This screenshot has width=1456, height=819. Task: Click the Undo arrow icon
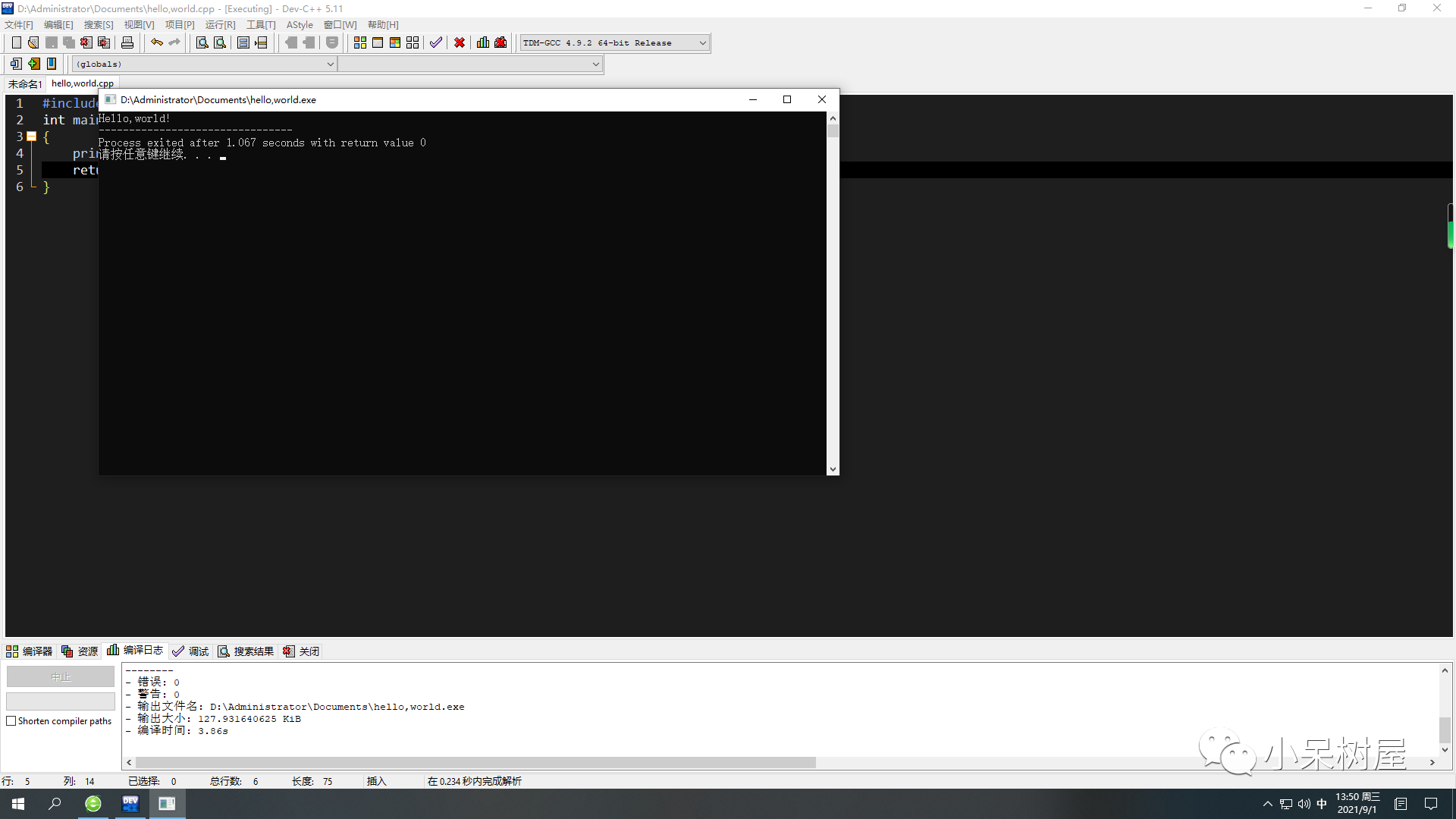point(156,42)
